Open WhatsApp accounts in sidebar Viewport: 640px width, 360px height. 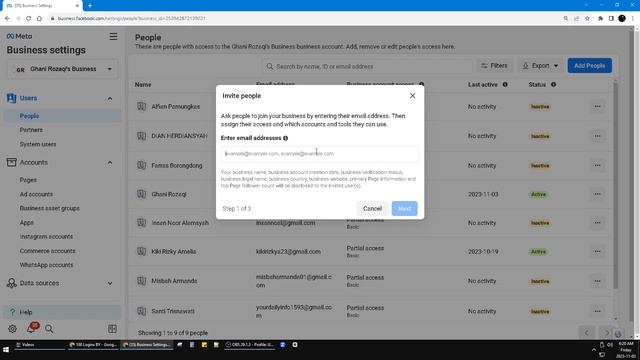click(x=47, y=265)
